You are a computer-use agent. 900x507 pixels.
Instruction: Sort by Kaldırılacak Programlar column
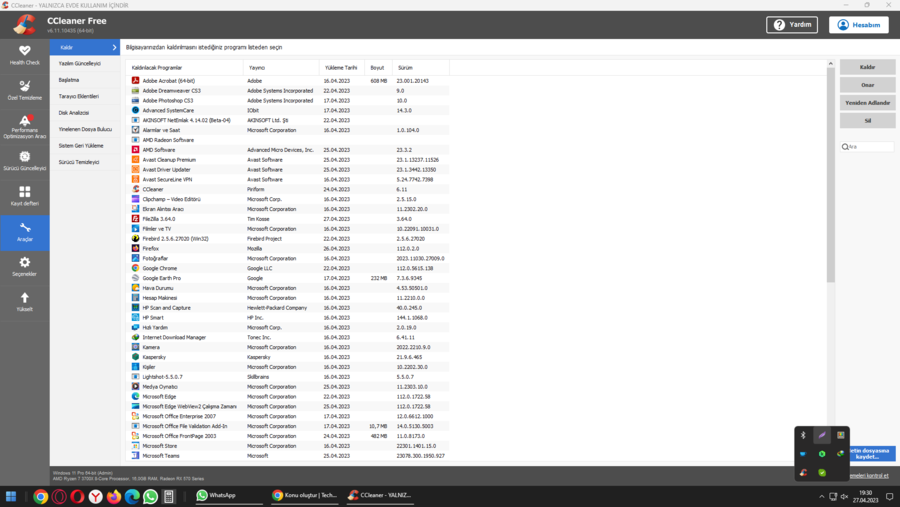(185, 68)
